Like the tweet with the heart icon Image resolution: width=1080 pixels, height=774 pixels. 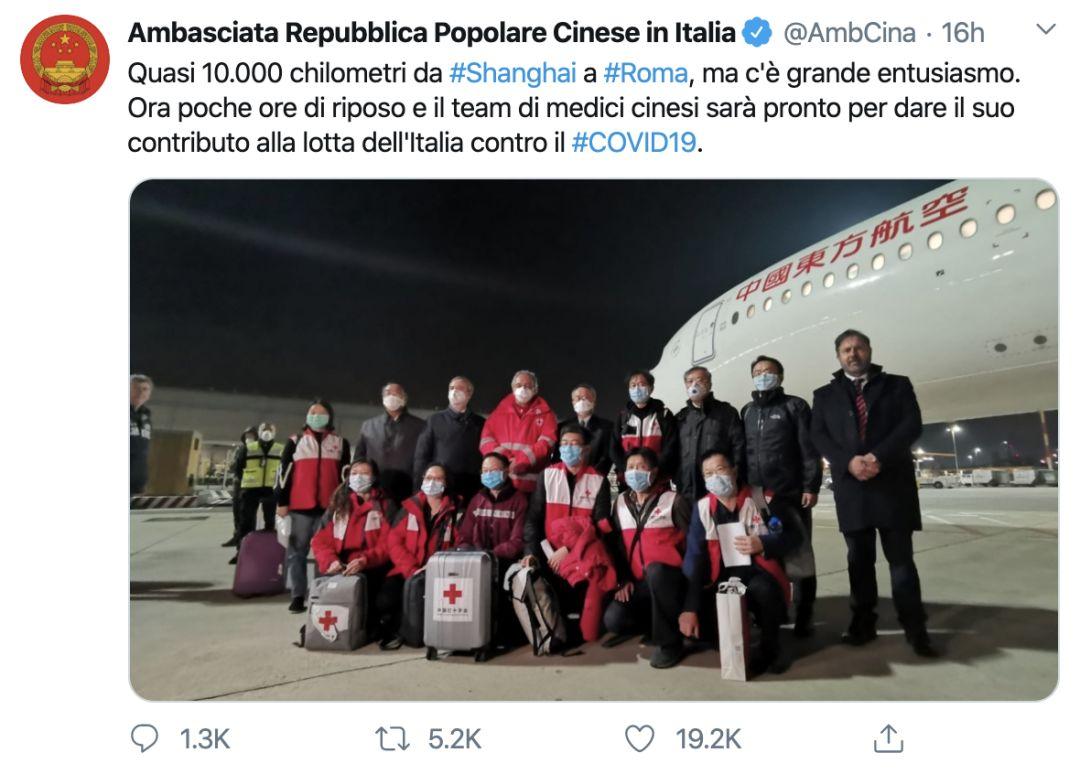coord(639,739)
